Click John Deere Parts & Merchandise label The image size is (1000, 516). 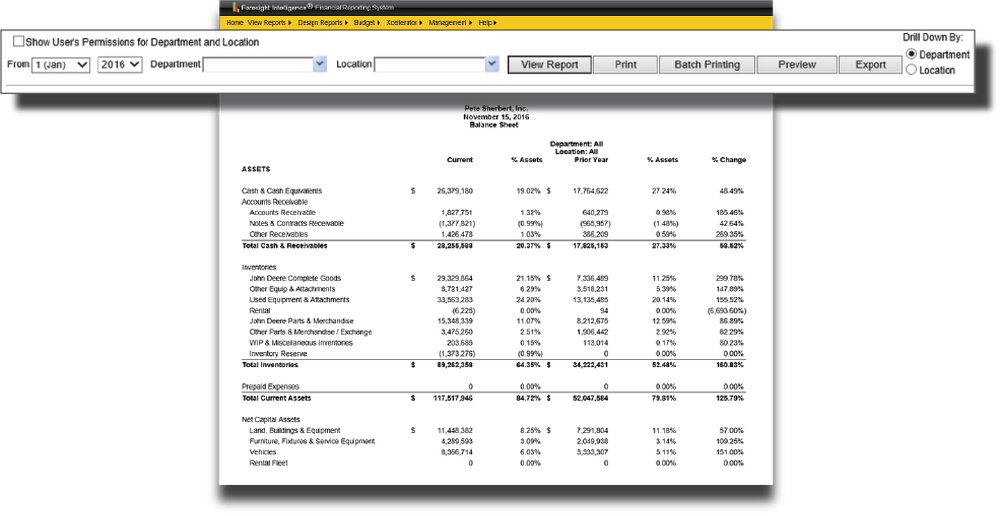[301, 321]
